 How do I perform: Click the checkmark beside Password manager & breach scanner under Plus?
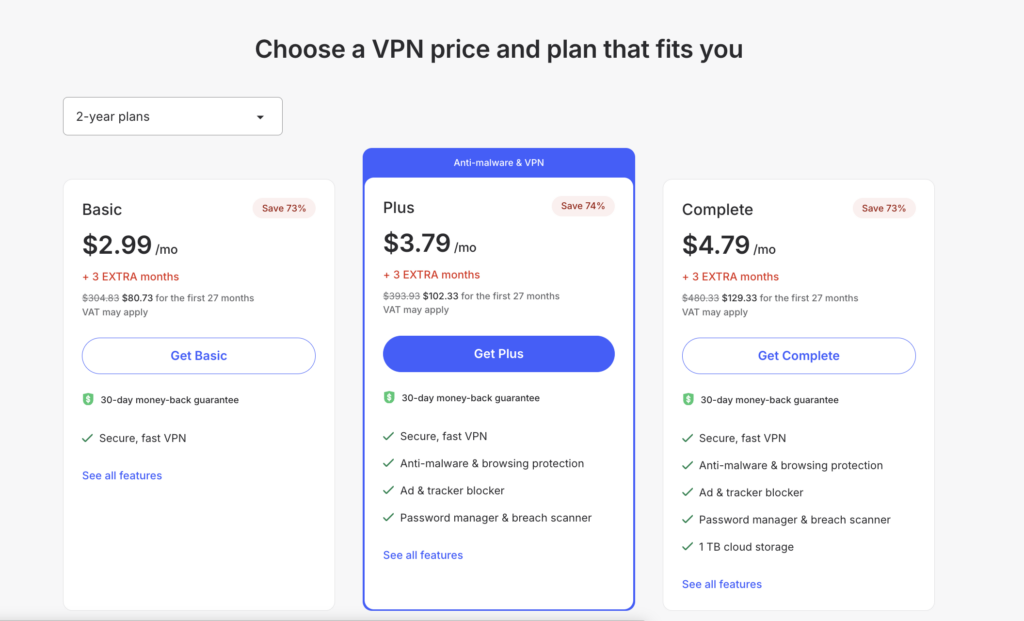click(388, 518)
